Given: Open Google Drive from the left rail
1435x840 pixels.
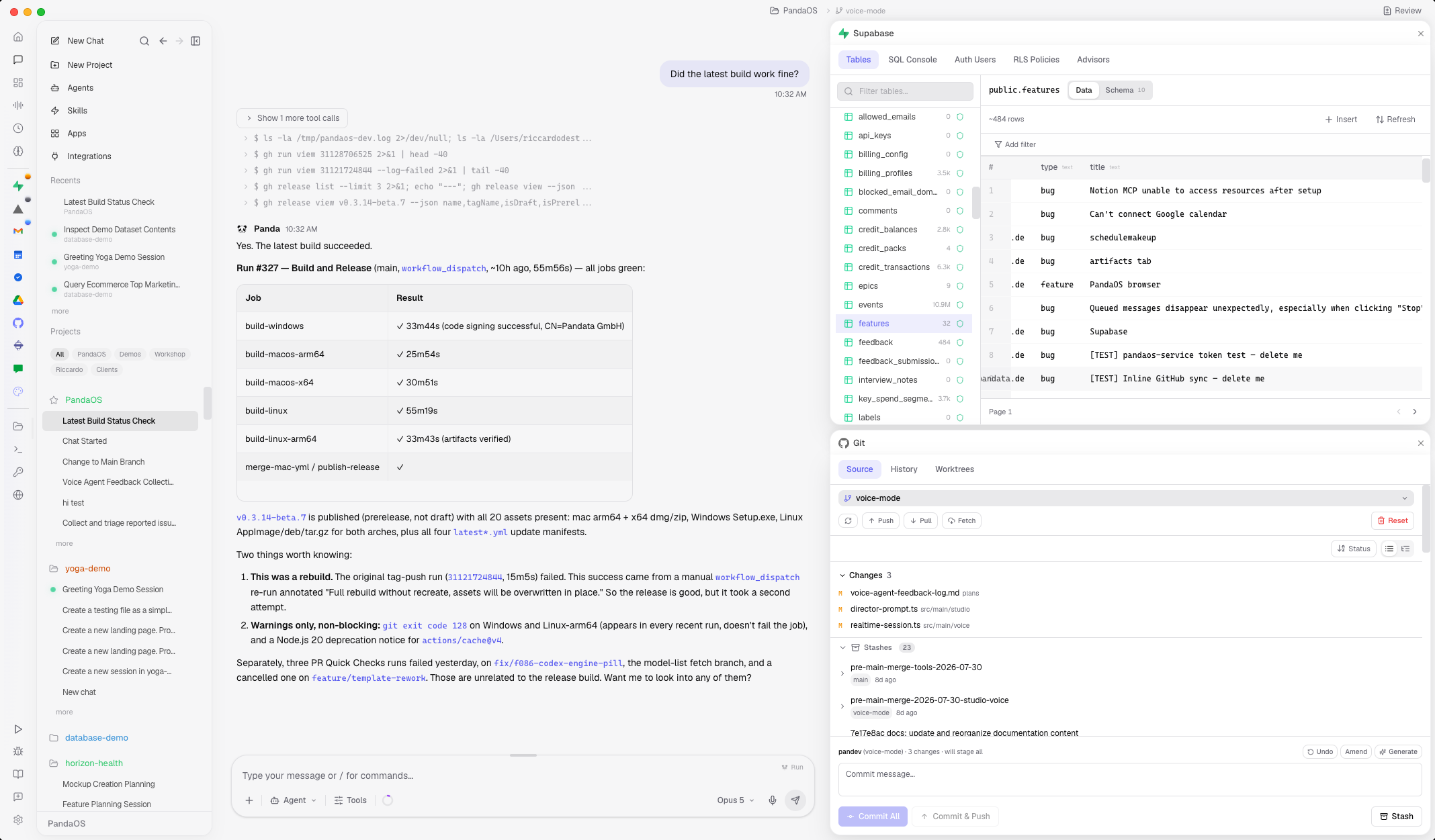Looking at the screenshot, I should [x=18, y=300].
